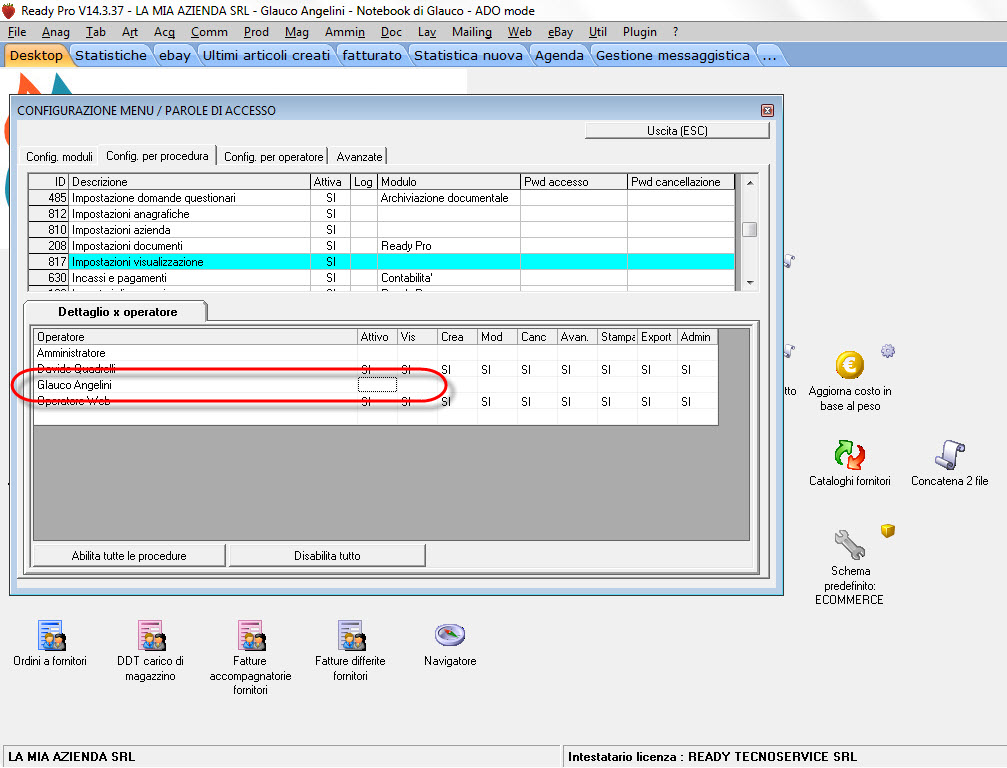
Task: Open the Prod menu
Action: (256, 31)
